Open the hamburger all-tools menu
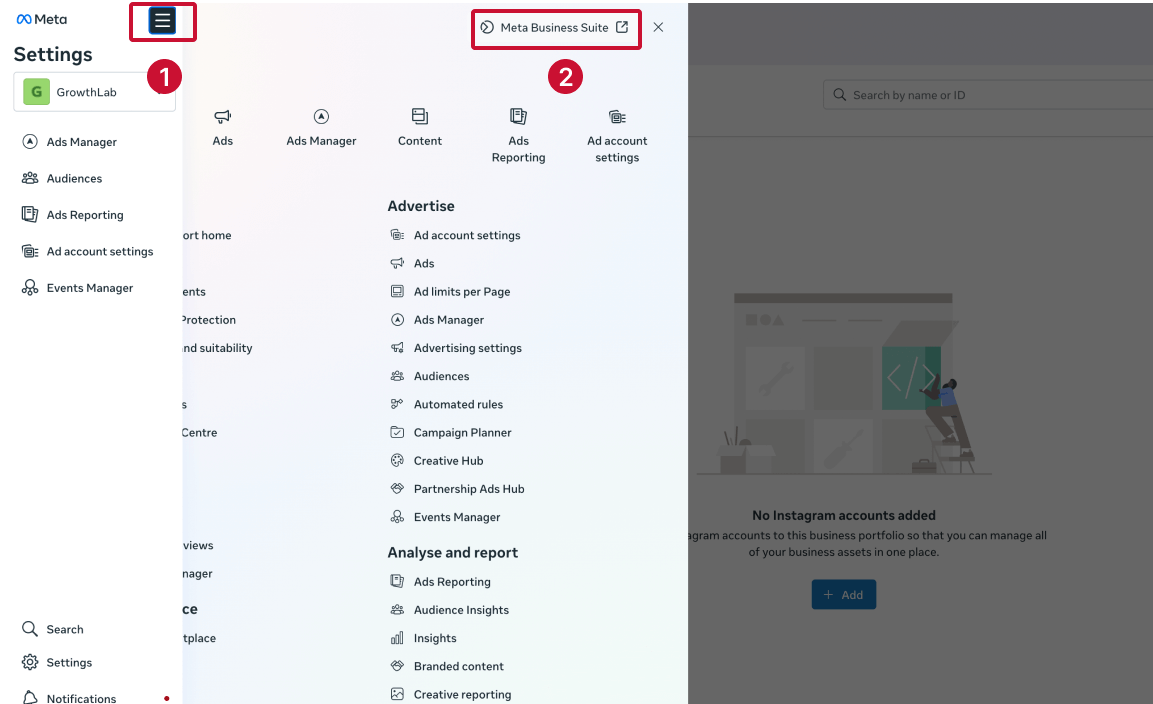 163,21
